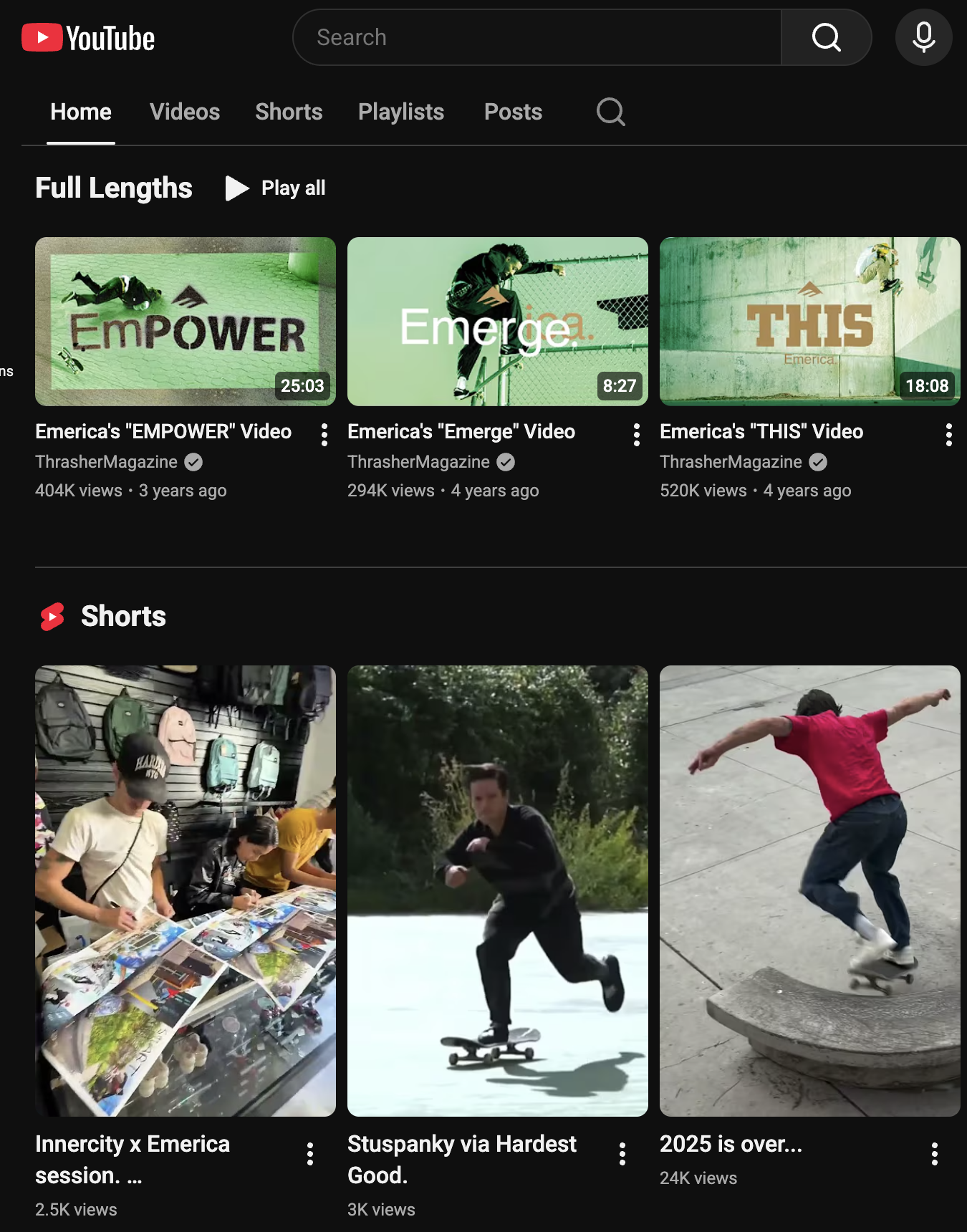Open the Playlists tab
Viewport: 967px width, 1232px height.
401,112
